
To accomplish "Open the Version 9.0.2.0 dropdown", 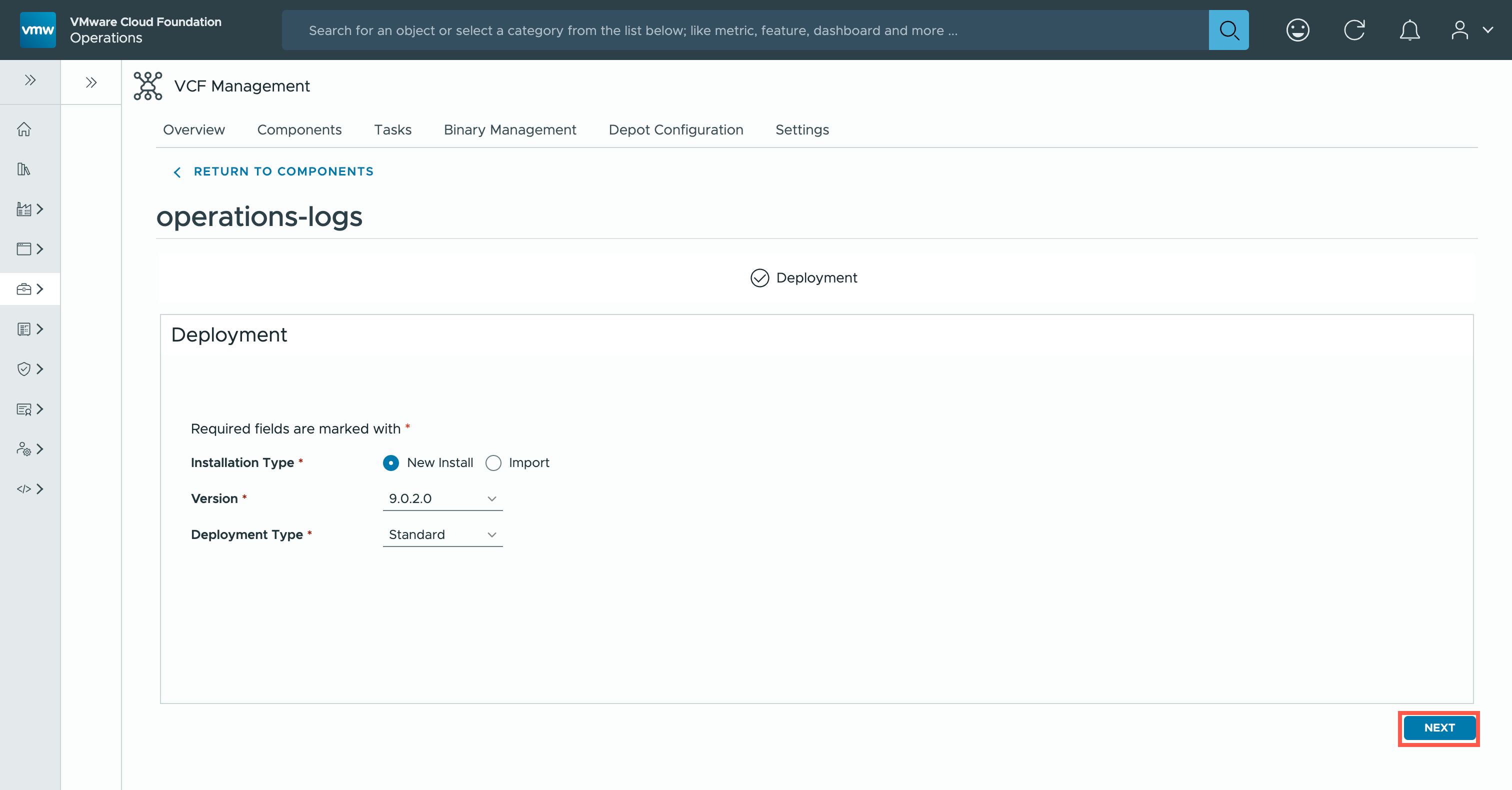I will (442, 499).
